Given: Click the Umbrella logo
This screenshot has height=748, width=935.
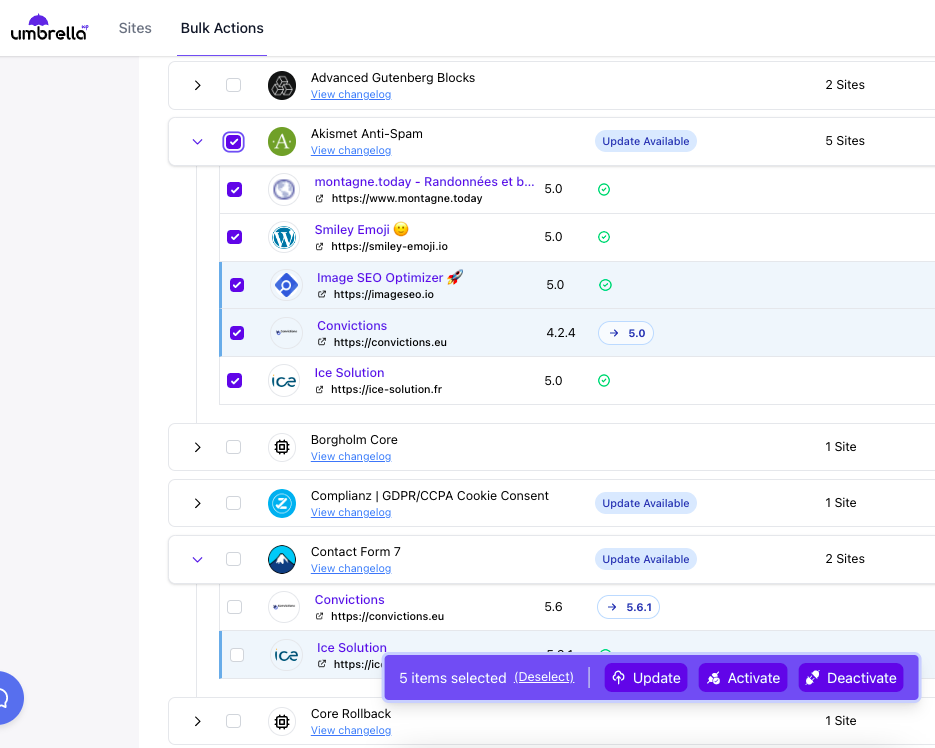Looking at the screenshot, I should click(x=49, y=28).
